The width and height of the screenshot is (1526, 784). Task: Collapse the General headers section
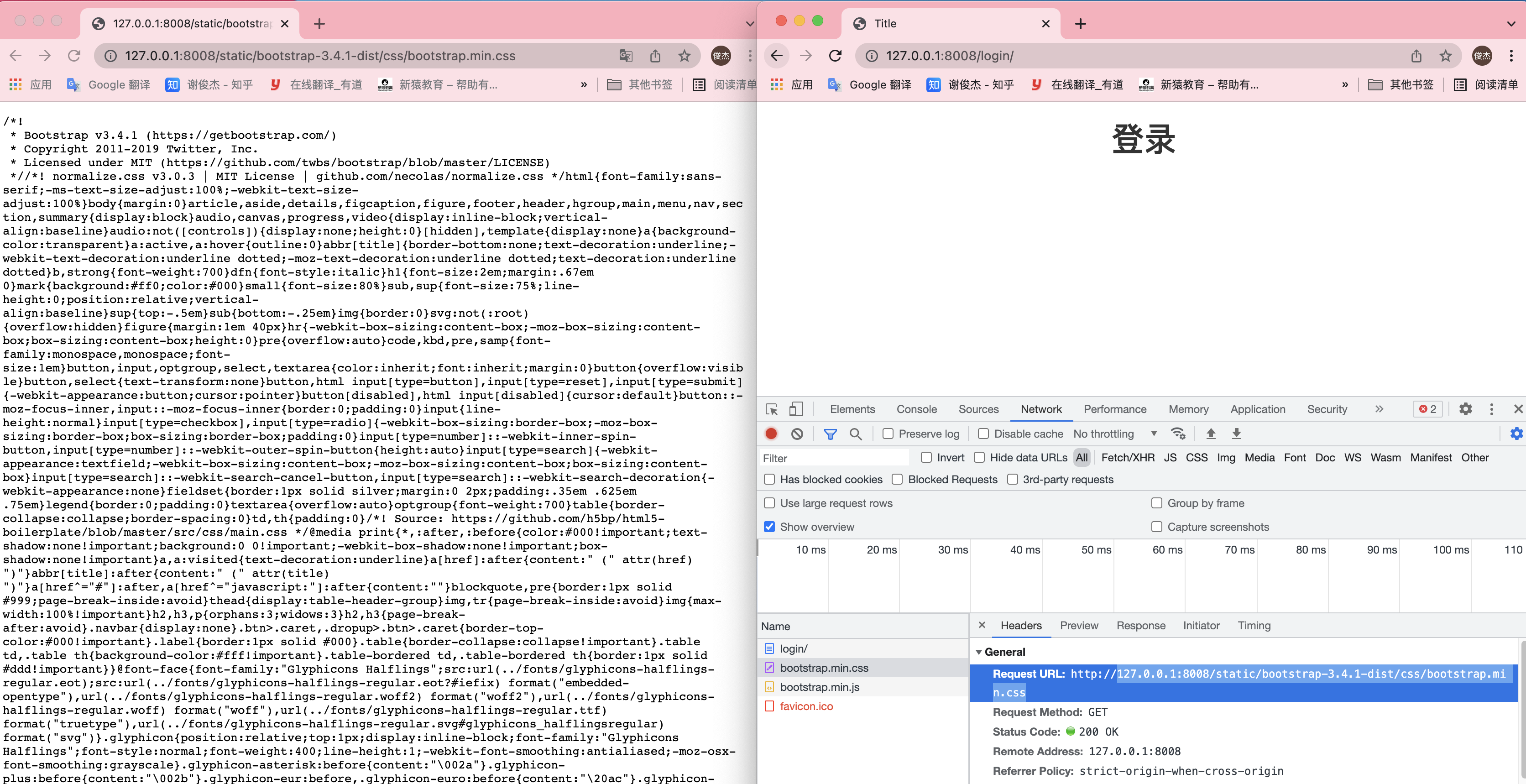coord(979,652)
